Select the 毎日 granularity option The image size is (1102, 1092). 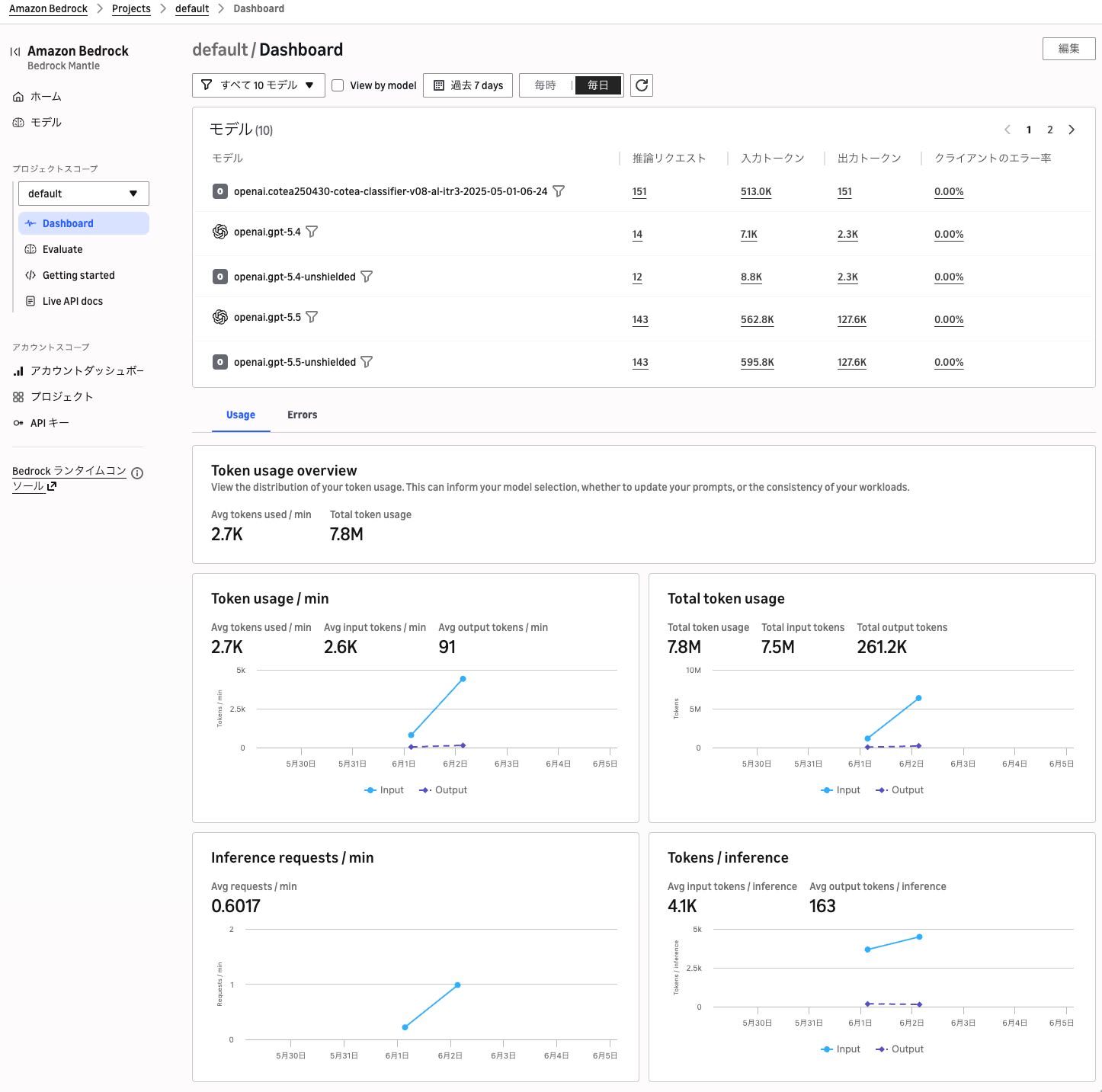[598, 85]
